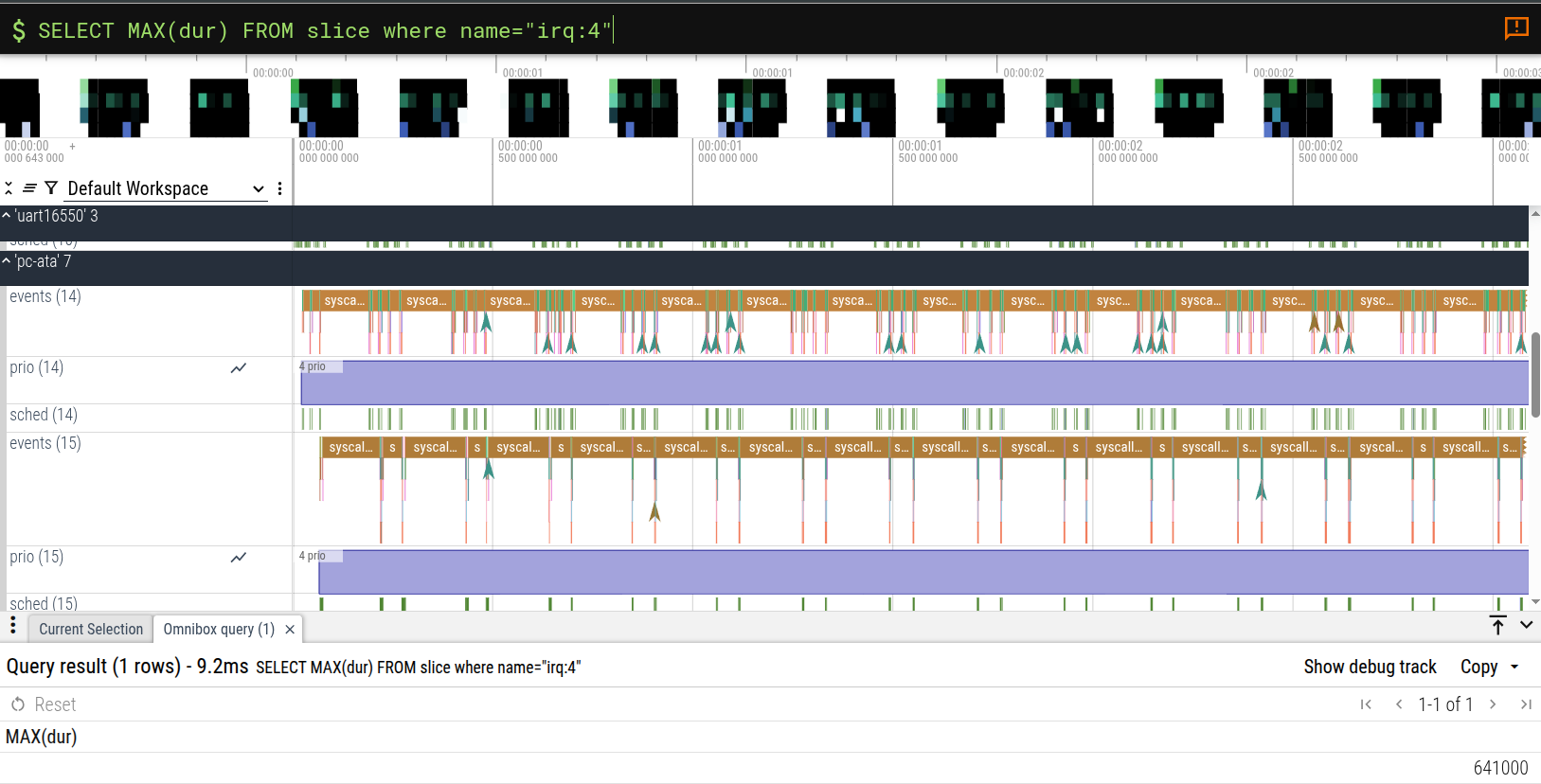1541x784 pixels.
Task: Reset the query result table
Action: [44, 704]
